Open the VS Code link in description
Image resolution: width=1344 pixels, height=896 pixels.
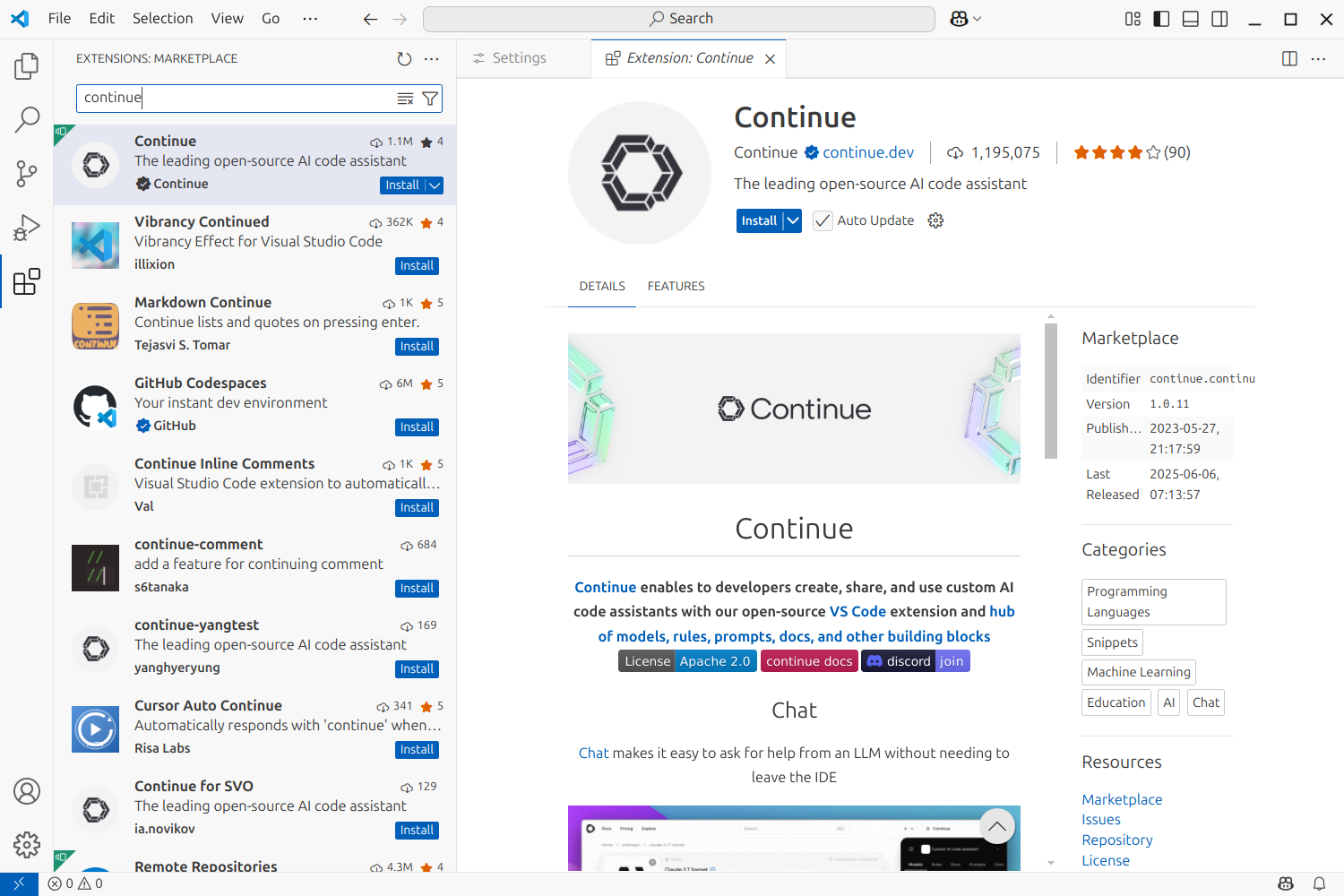pyautogui.click(x=857, y=612)
